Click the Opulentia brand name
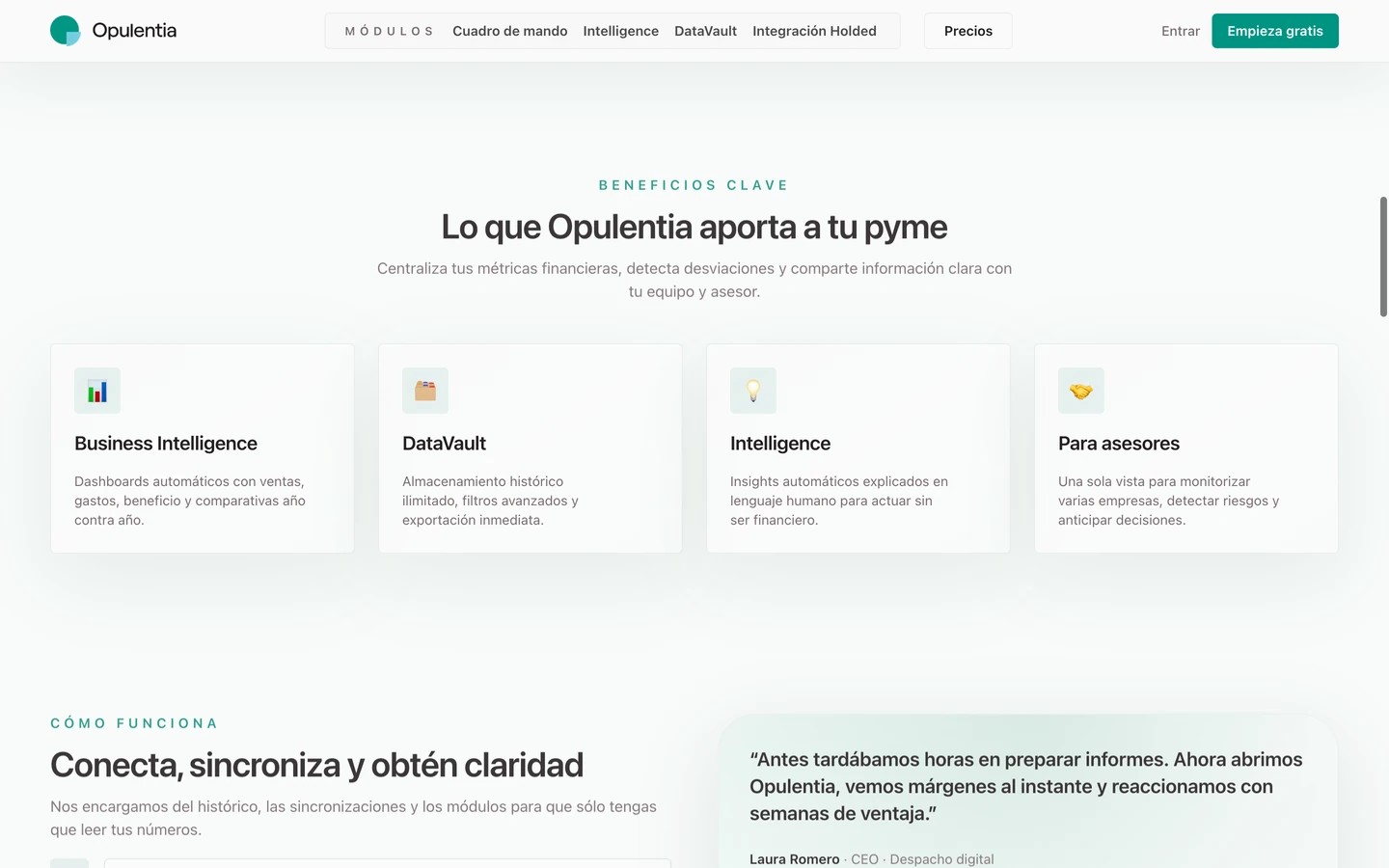This screenshot has height=868, width=1389. tap(134, 31)
